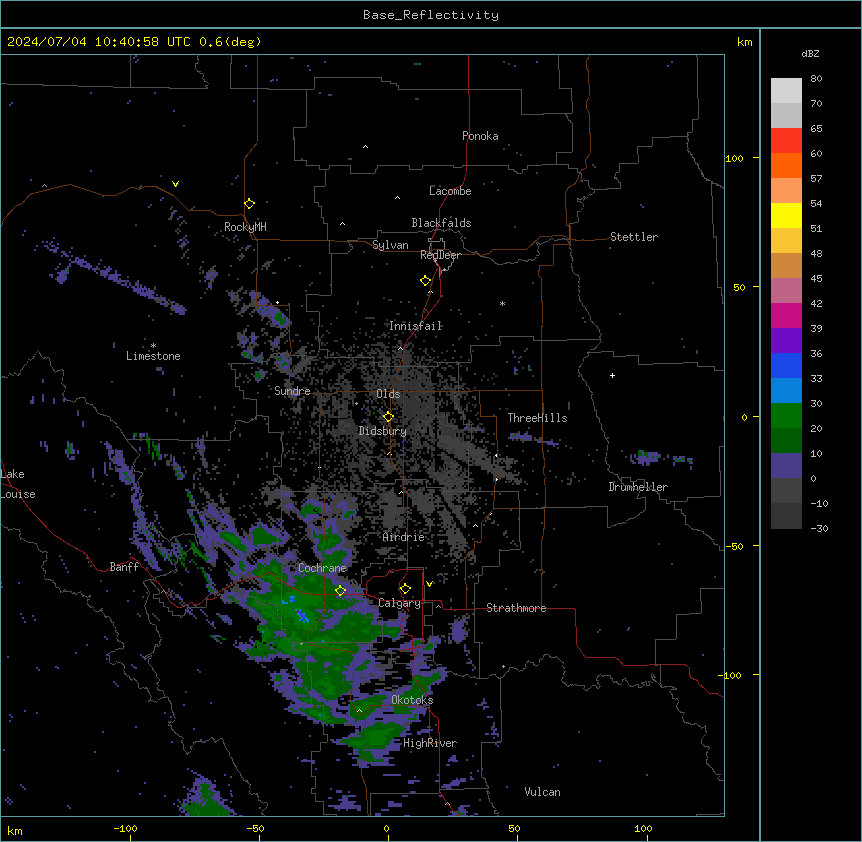Click the HighRiver city label
862x842 pixels.
pyautogui.click(x=430, y=743)
